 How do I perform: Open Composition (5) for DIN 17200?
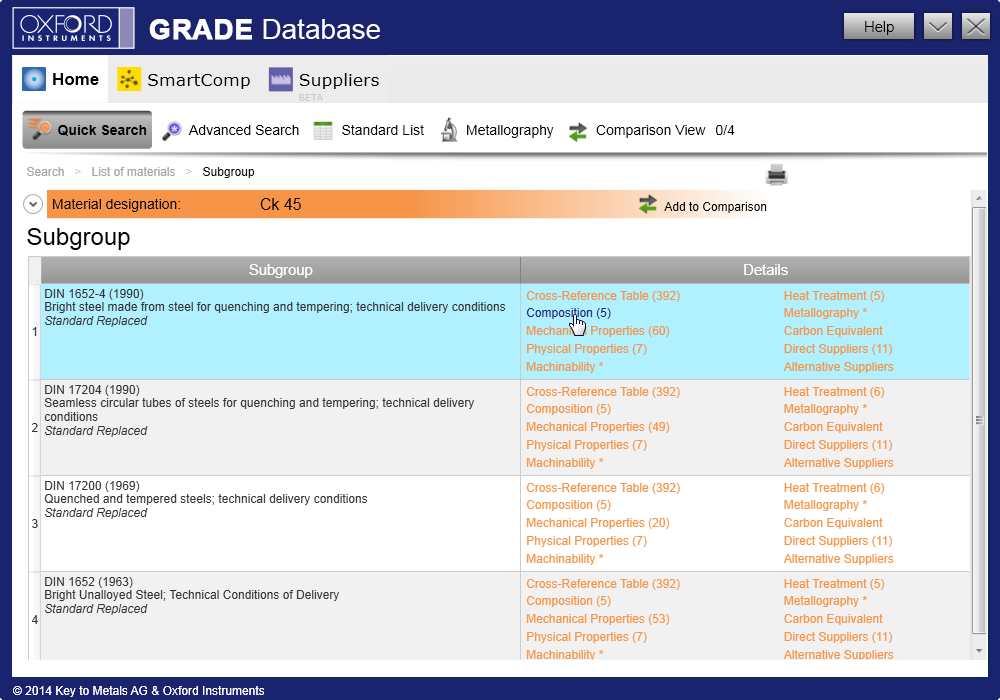click(568, 504)
